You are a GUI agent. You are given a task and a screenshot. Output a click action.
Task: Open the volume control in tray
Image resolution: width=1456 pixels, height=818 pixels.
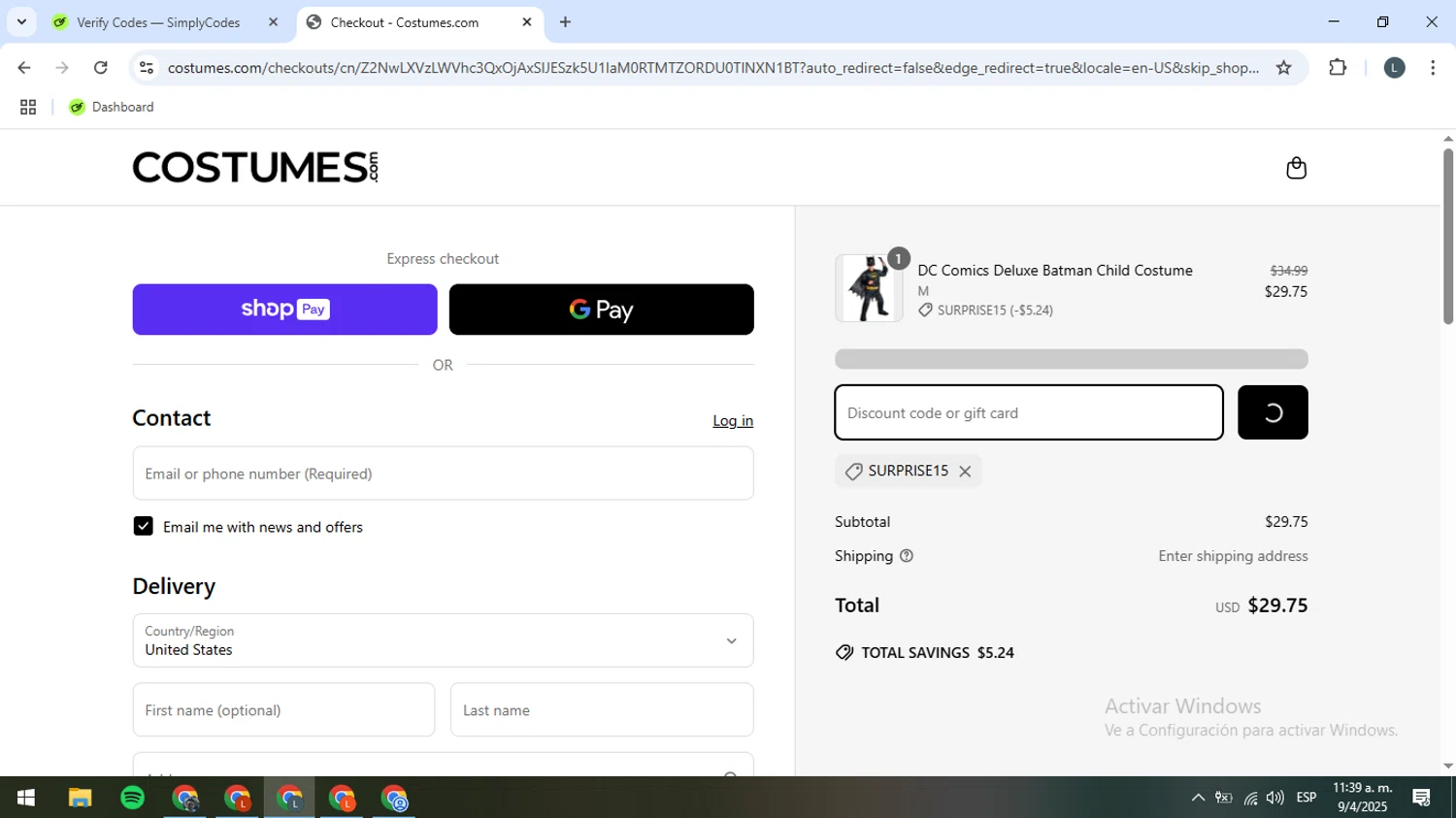point(1274,798)
